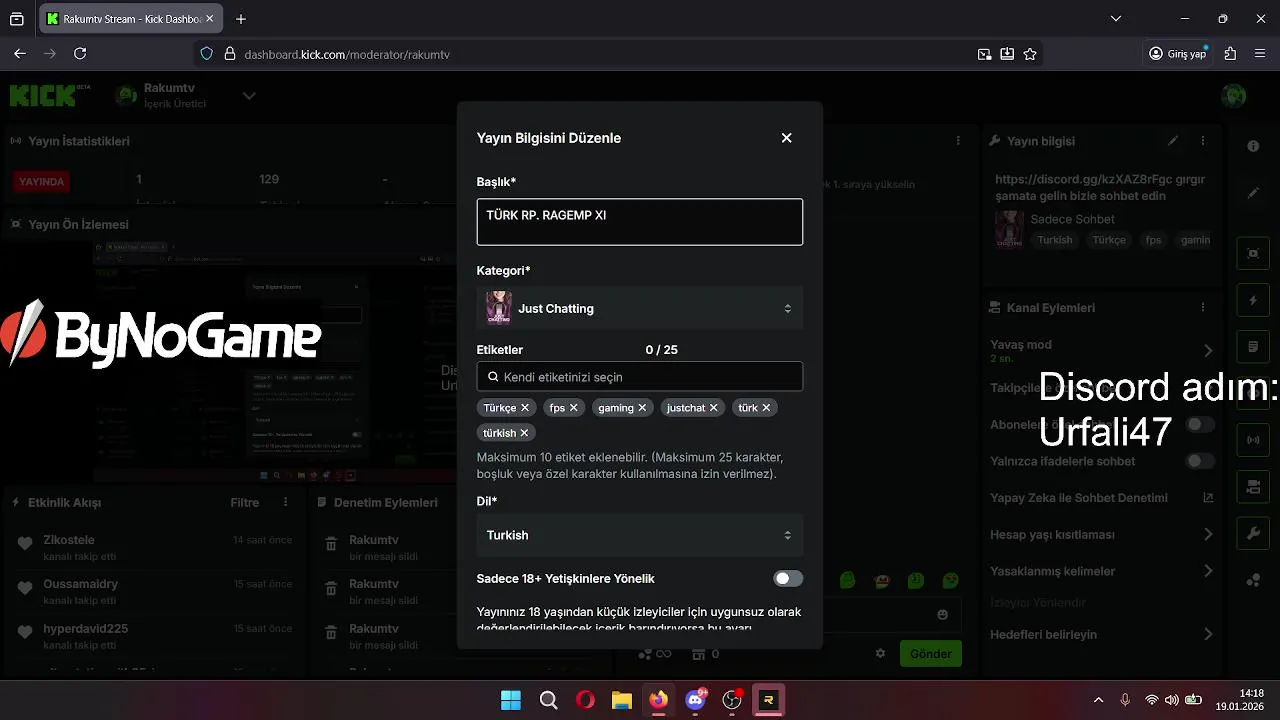Reload the current page
Viewport: 1280px width, 720px height.
pos(80,54)
